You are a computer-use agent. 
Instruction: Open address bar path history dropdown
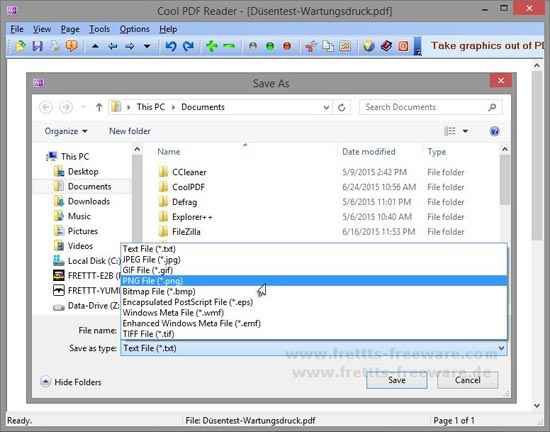326,108
